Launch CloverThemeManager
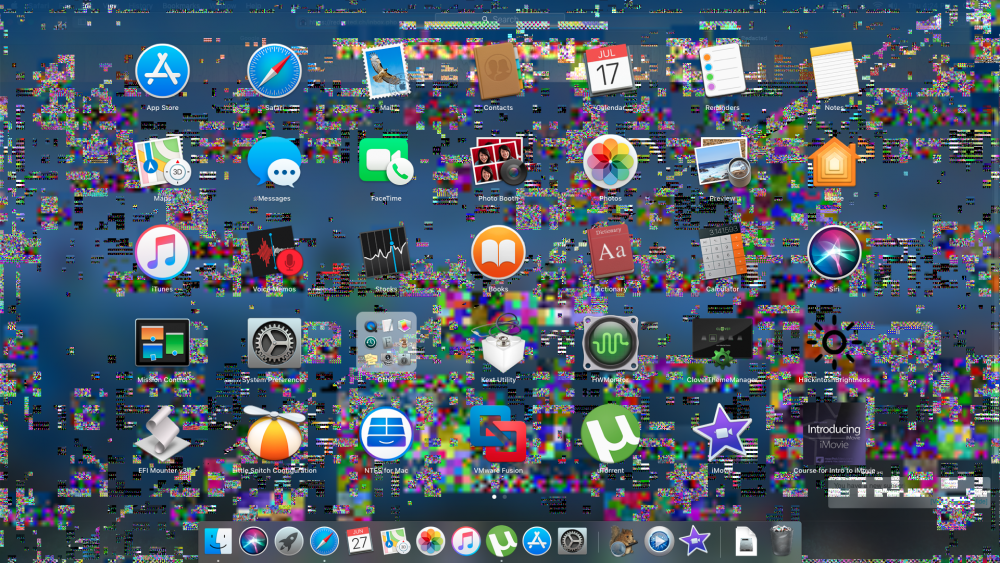 pos(722,343)
